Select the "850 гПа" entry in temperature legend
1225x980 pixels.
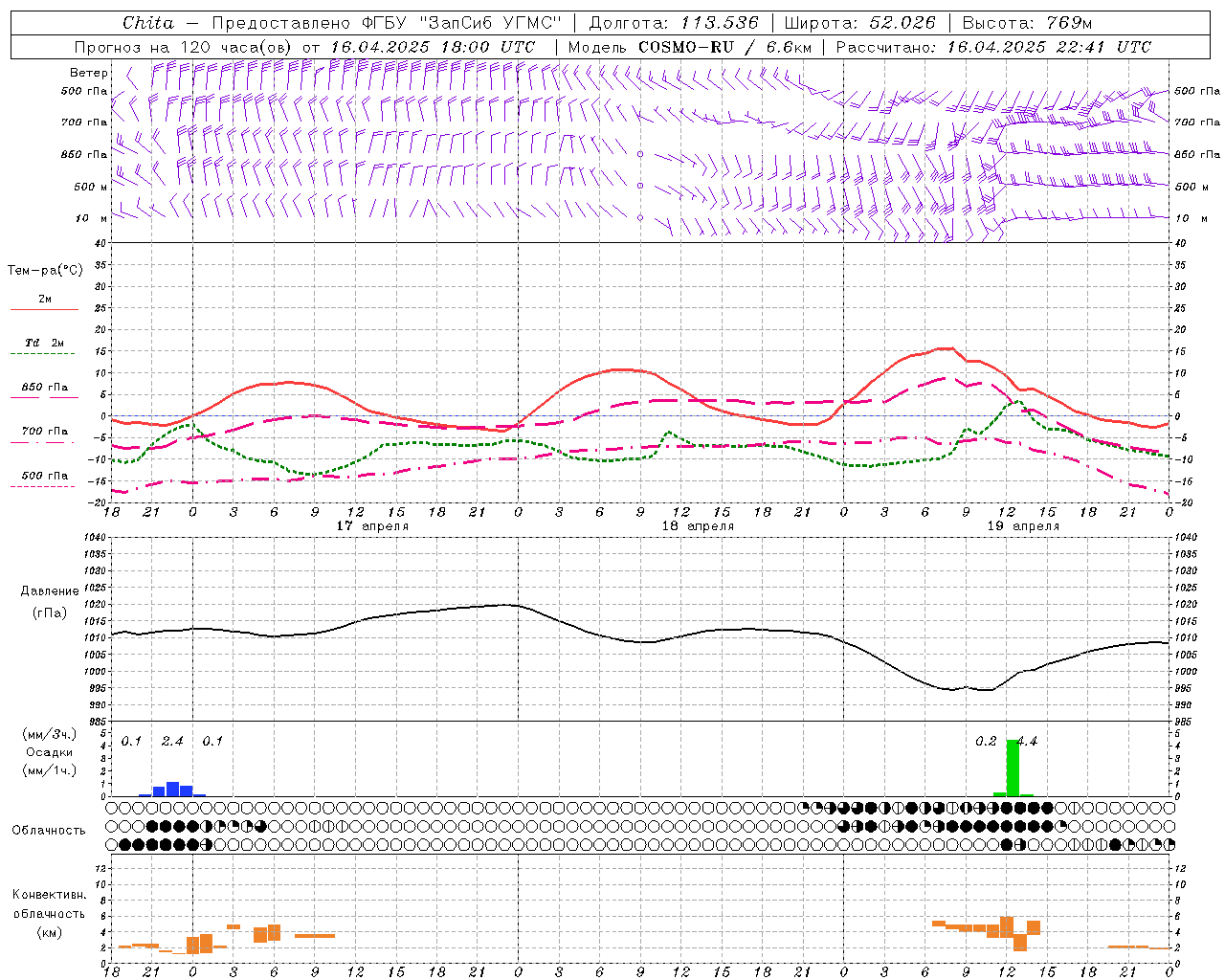pyautogui.click(x=45, y=388)
